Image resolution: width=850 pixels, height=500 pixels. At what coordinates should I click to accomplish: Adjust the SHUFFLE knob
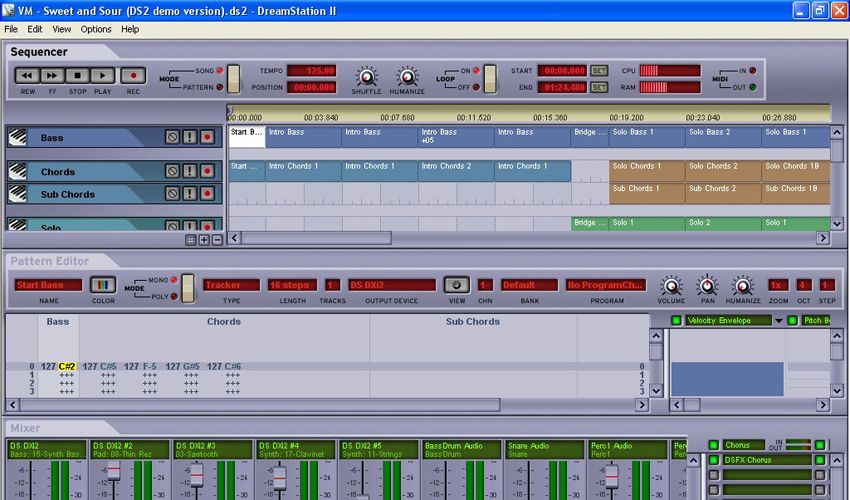(x=366, y=76)
